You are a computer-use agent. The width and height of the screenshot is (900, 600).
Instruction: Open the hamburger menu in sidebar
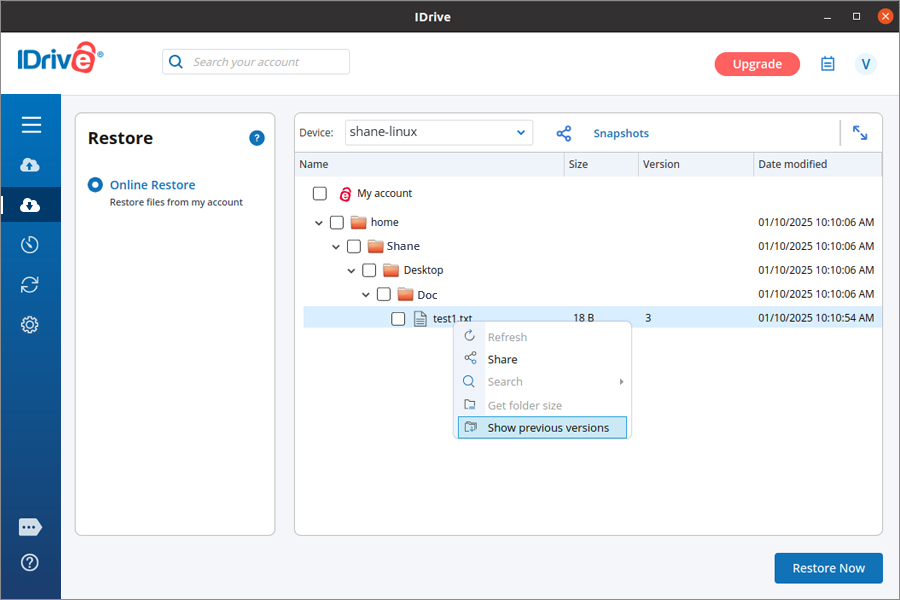click(x=31, y=125)
